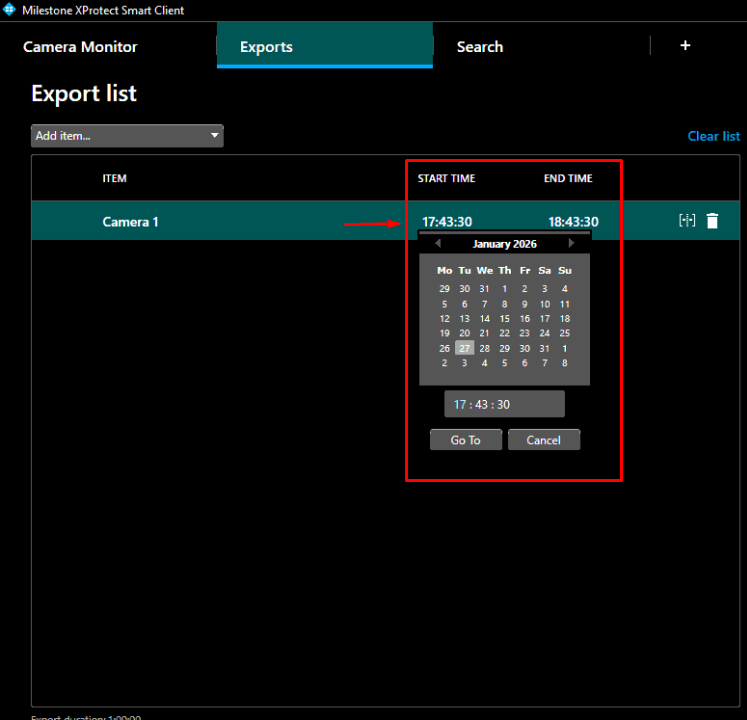Screen dimensions: 747x720
Task: Click the split export item icon
Action: tap(687, 221)
